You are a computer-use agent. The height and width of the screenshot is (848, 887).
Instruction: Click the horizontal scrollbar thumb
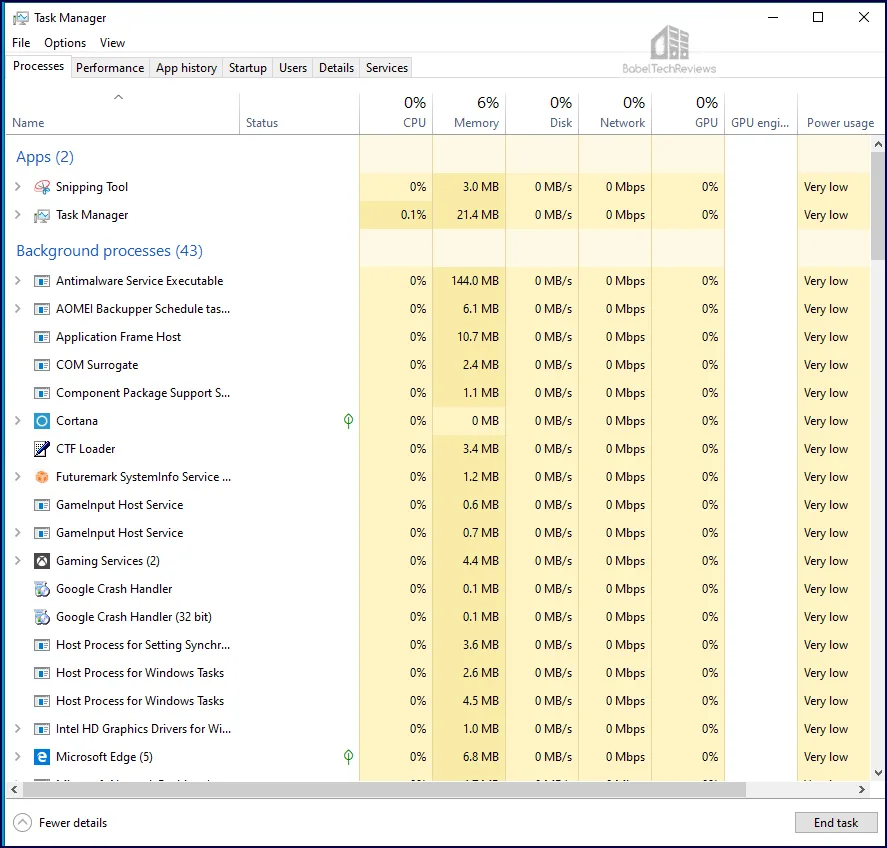point(380,790)
